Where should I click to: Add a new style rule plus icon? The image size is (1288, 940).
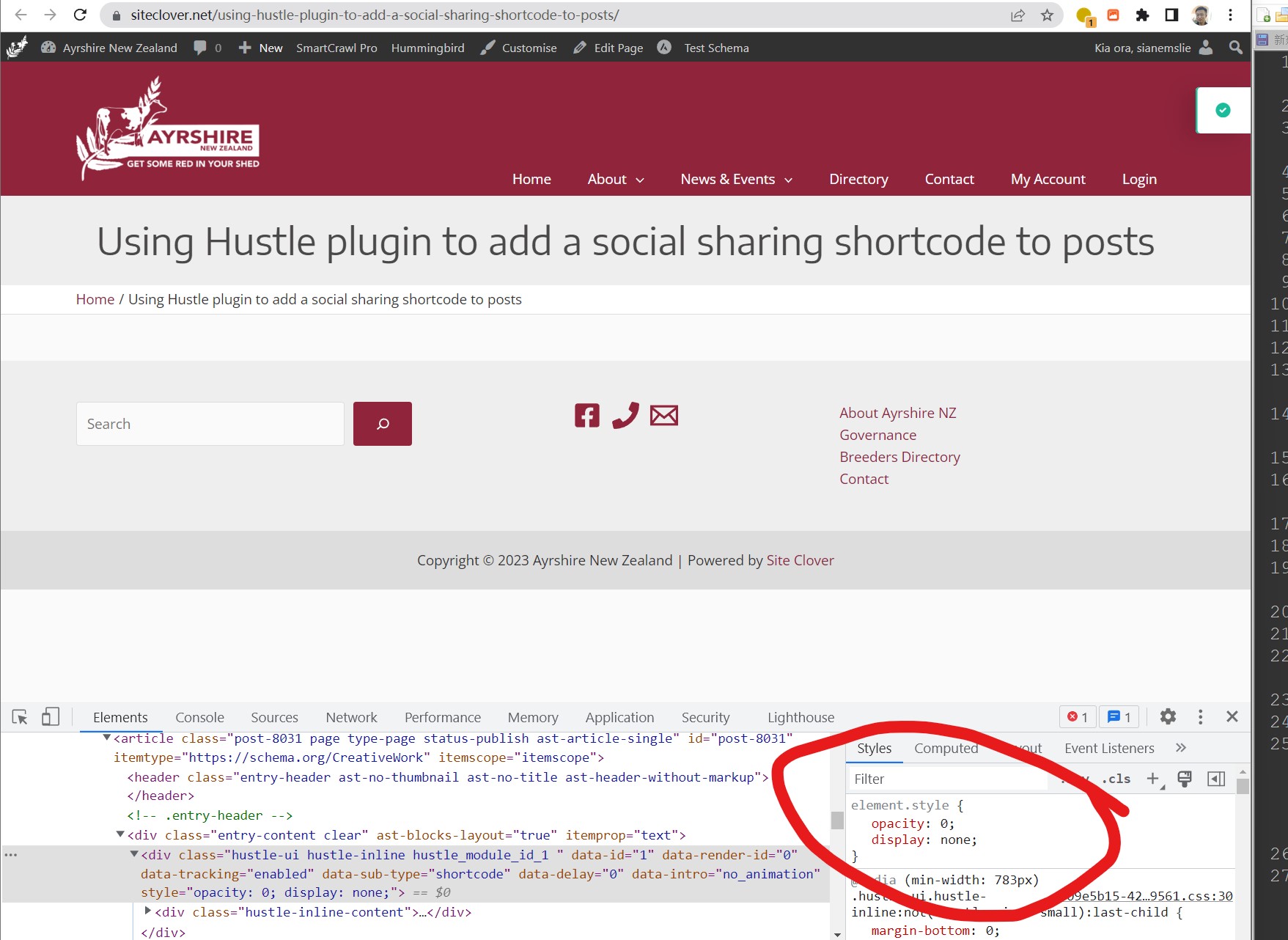point(1153,779)
